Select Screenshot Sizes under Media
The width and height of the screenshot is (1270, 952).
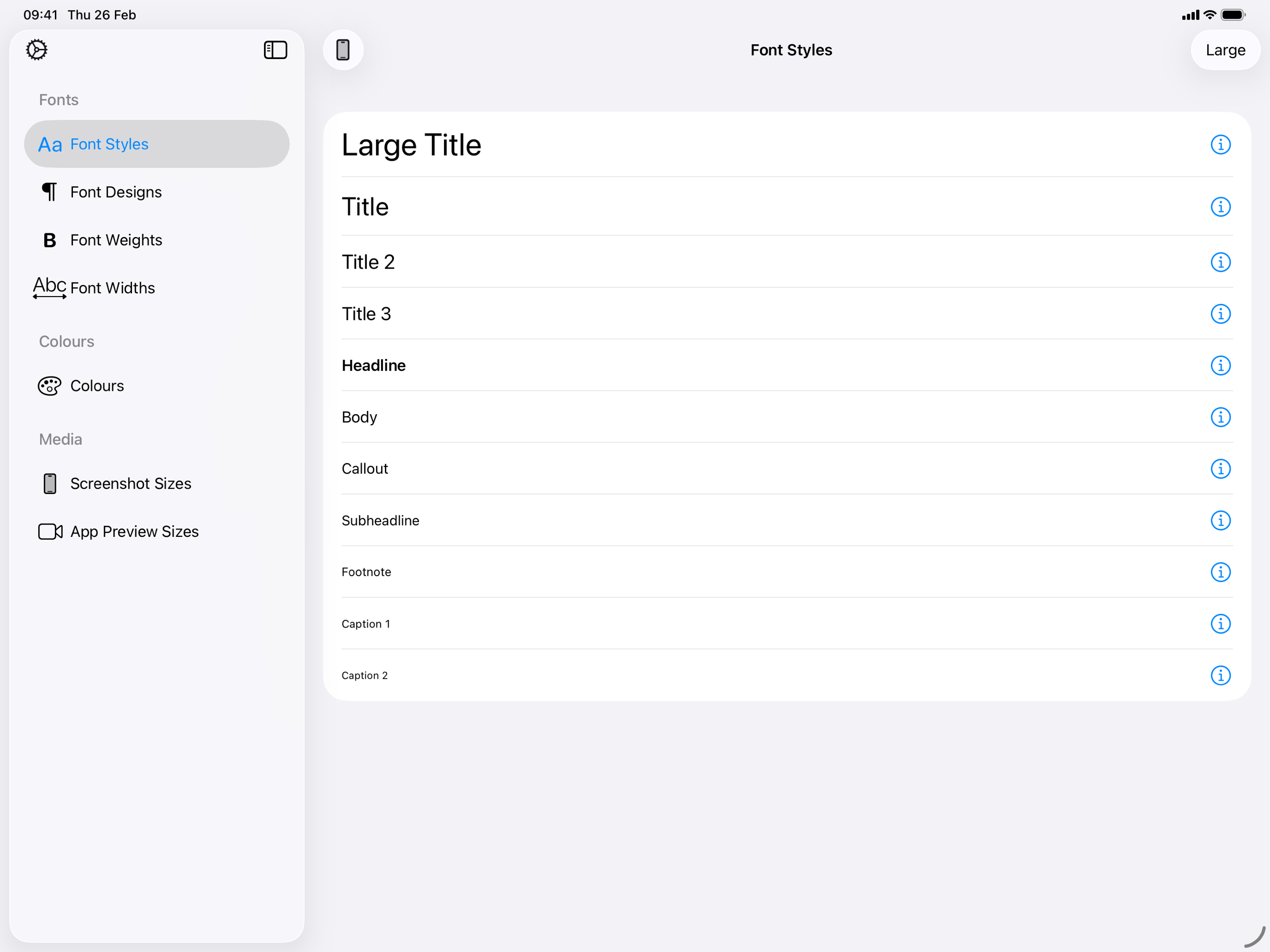(130, 484)
